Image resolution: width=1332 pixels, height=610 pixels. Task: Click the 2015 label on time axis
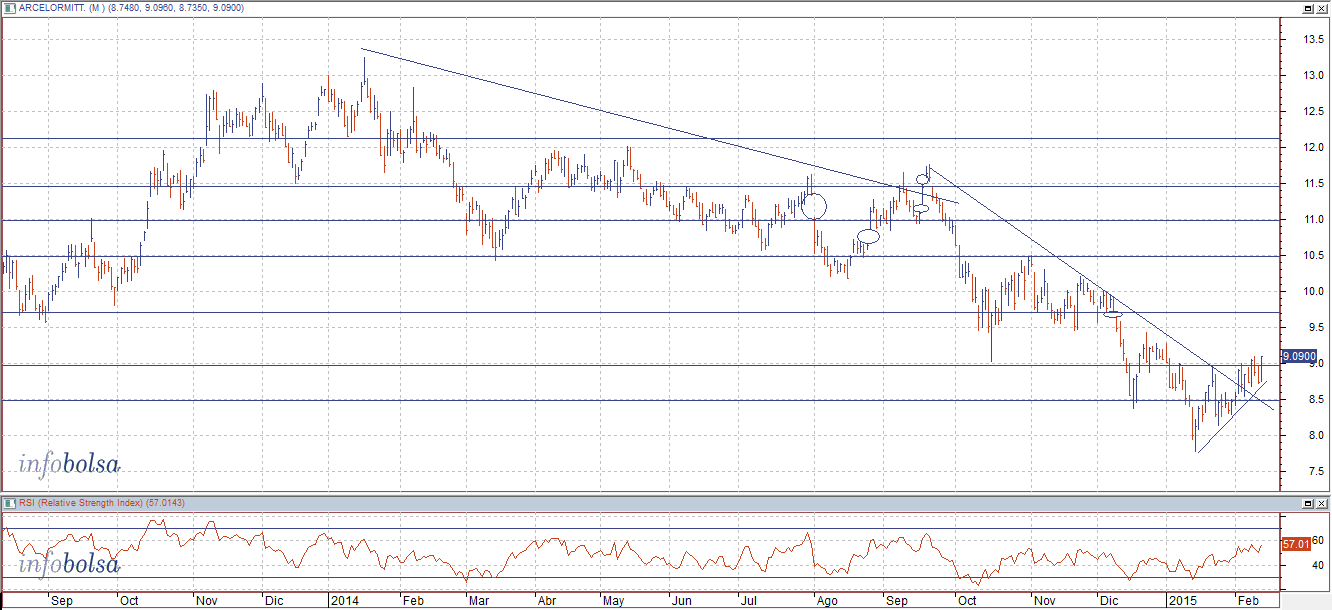(x=1184, y=602)
